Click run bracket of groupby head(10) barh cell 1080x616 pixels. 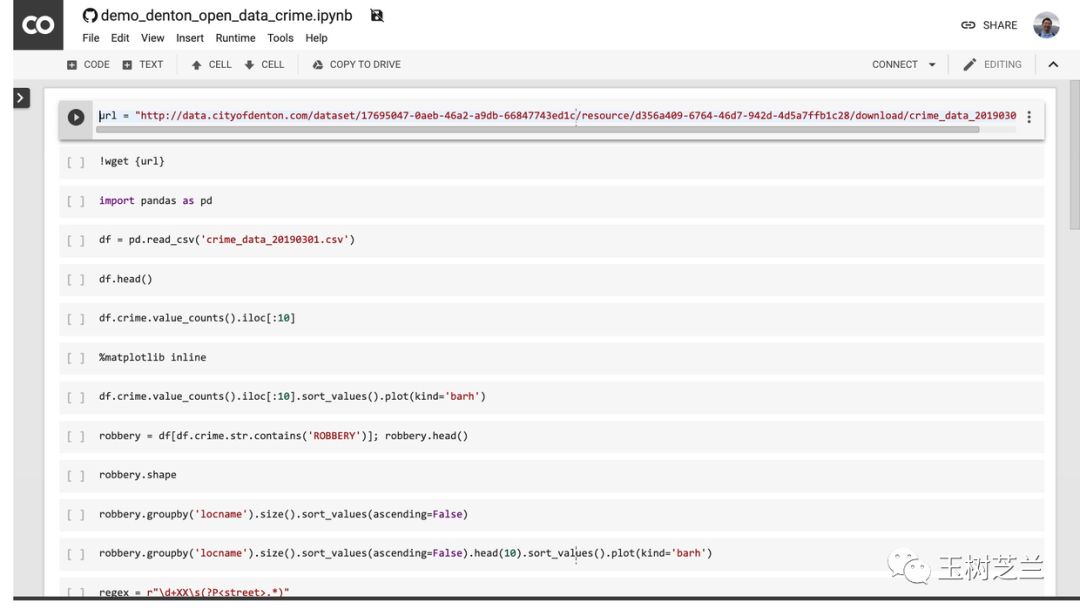(76, 555)
